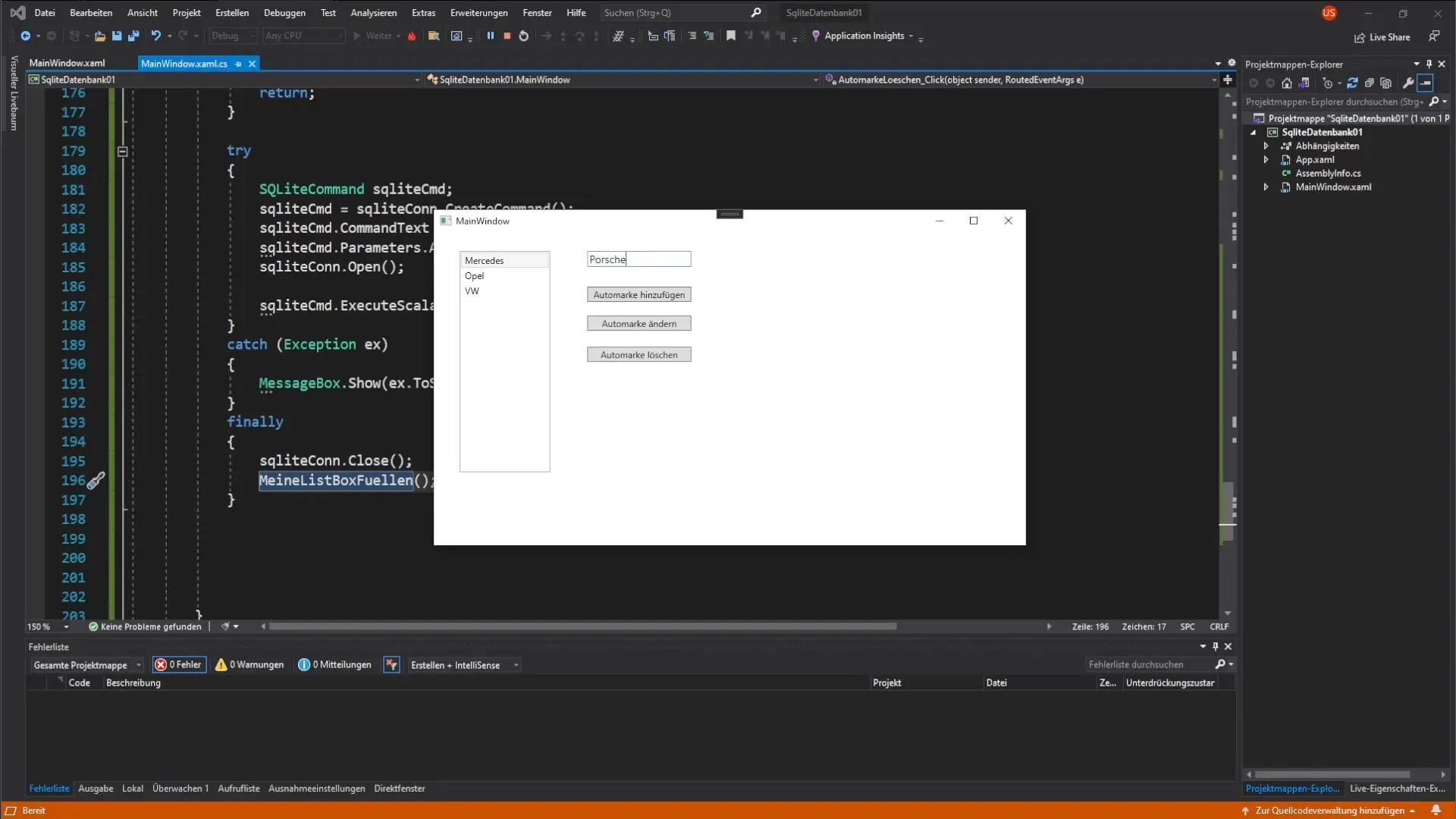Click Automarke löschen button in MainWindow

(639, 355)
